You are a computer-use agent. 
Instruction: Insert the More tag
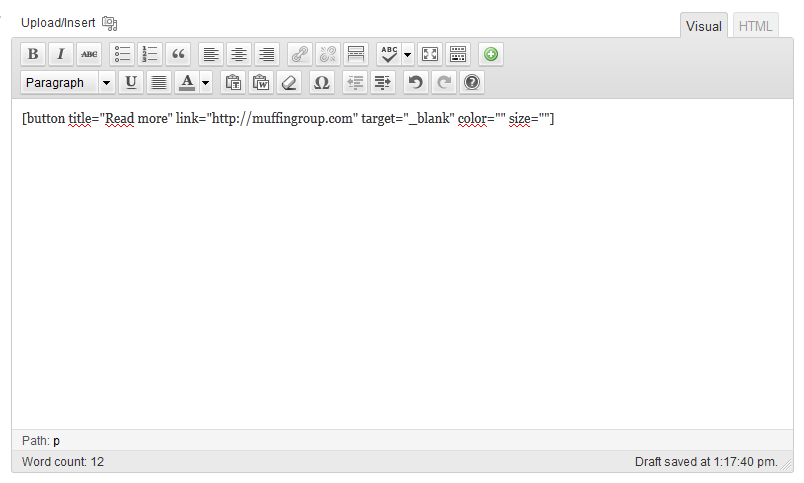click(x=355, y=54)
